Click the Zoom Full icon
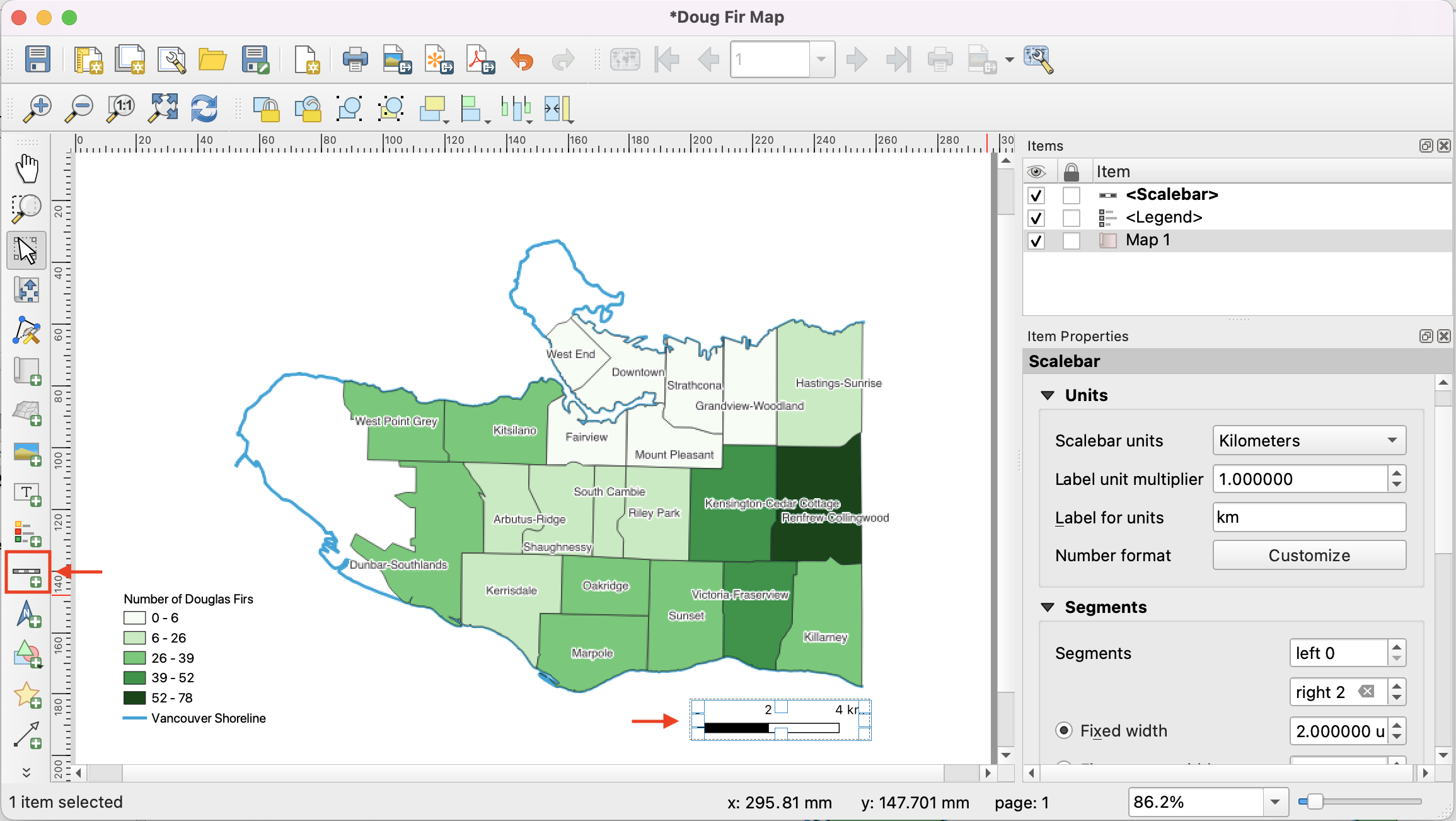The width and height of the screenshot is (1456, 821). [x=163, y=108]
